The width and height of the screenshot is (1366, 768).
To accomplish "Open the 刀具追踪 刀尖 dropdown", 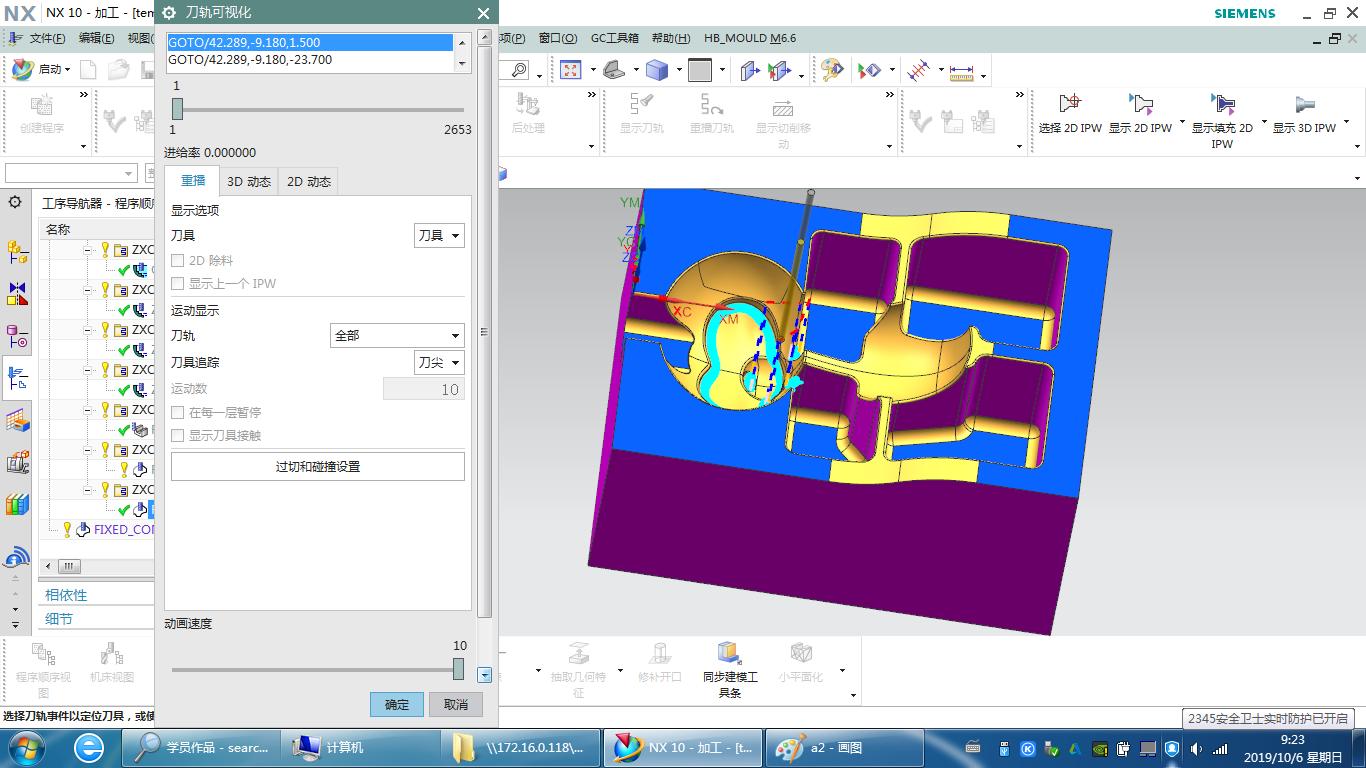I will [x=439, y=363].
